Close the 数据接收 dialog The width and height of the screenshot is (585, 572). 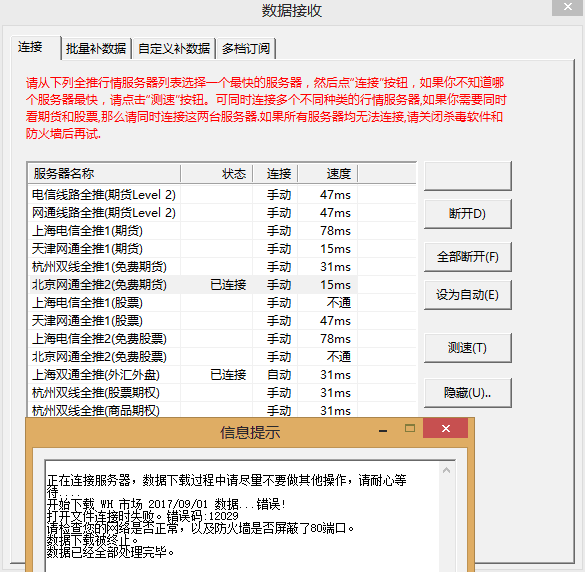point(568,7)
